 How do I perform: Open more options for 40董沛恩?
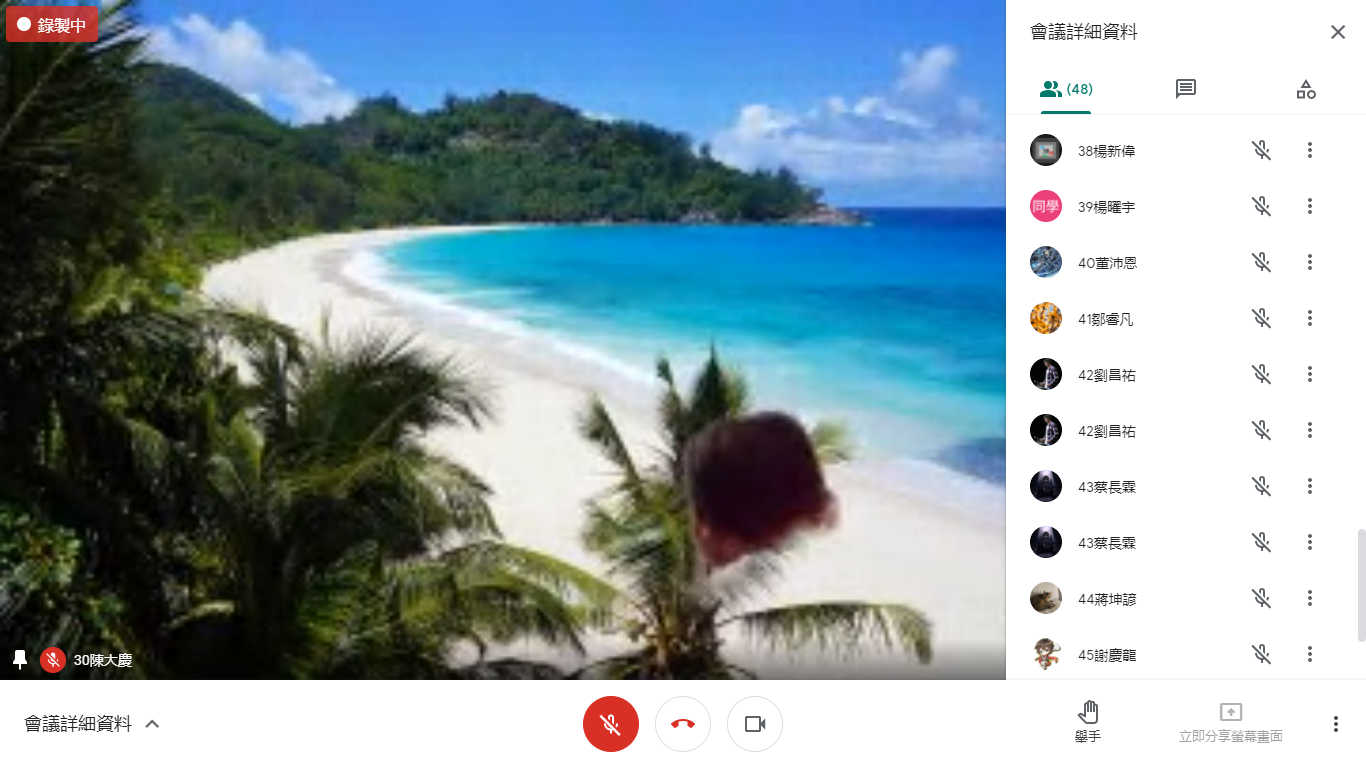(1310, 262)
